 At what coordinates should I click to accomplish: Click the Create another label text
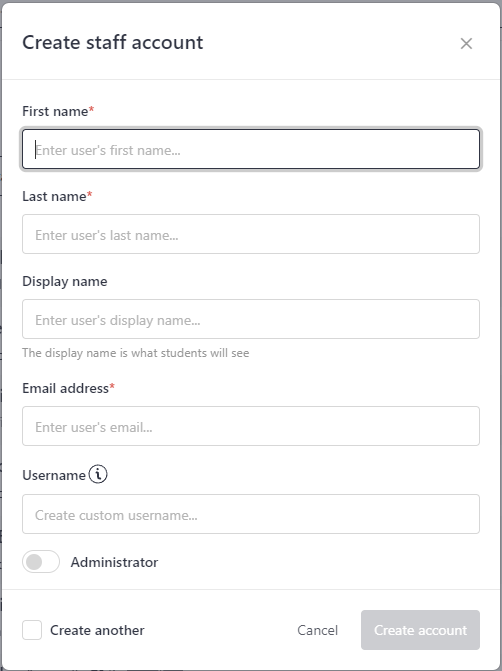point(97,630)
